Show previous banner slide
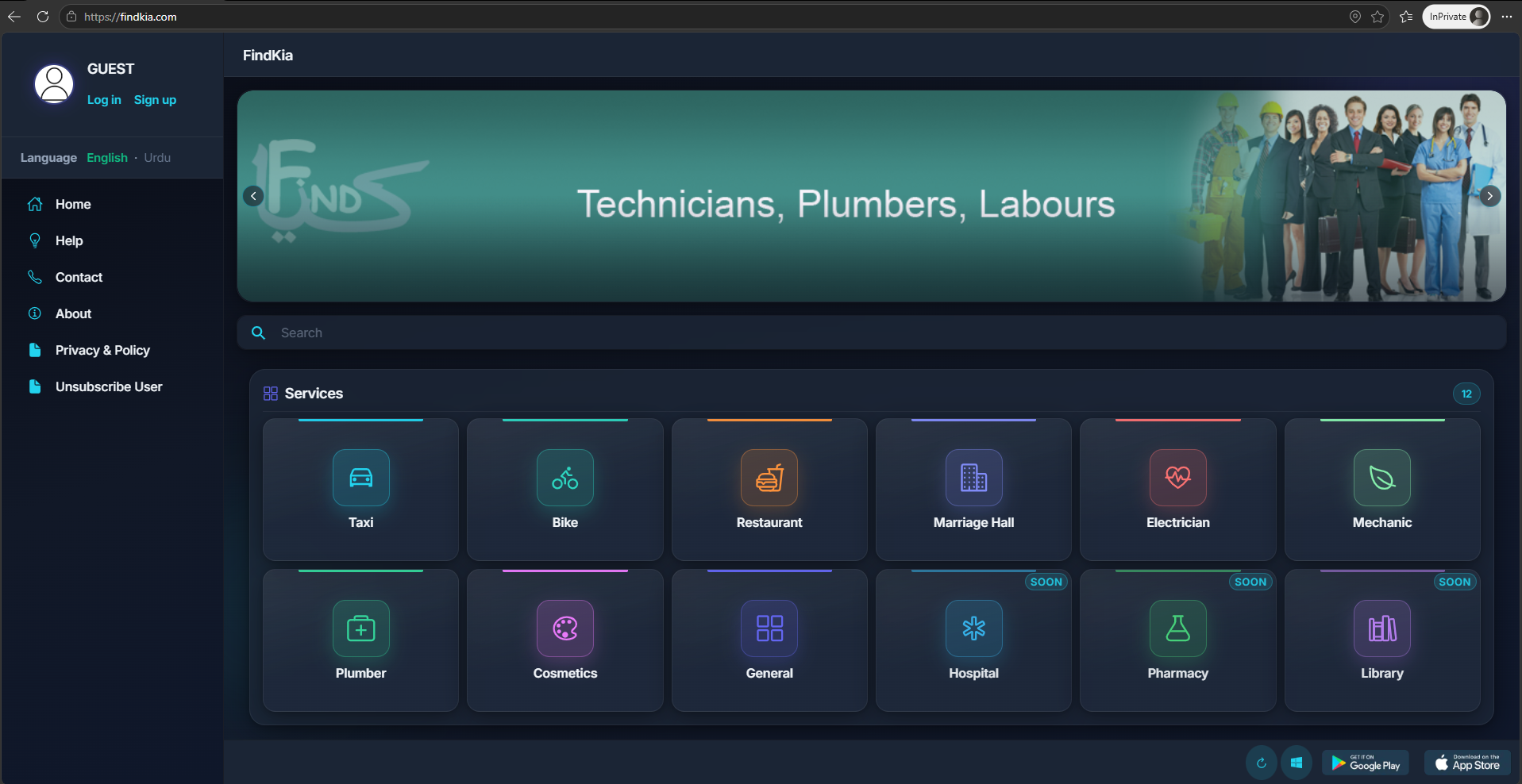Viewport: 1522px width, 784px height. (x=253, y=196)
